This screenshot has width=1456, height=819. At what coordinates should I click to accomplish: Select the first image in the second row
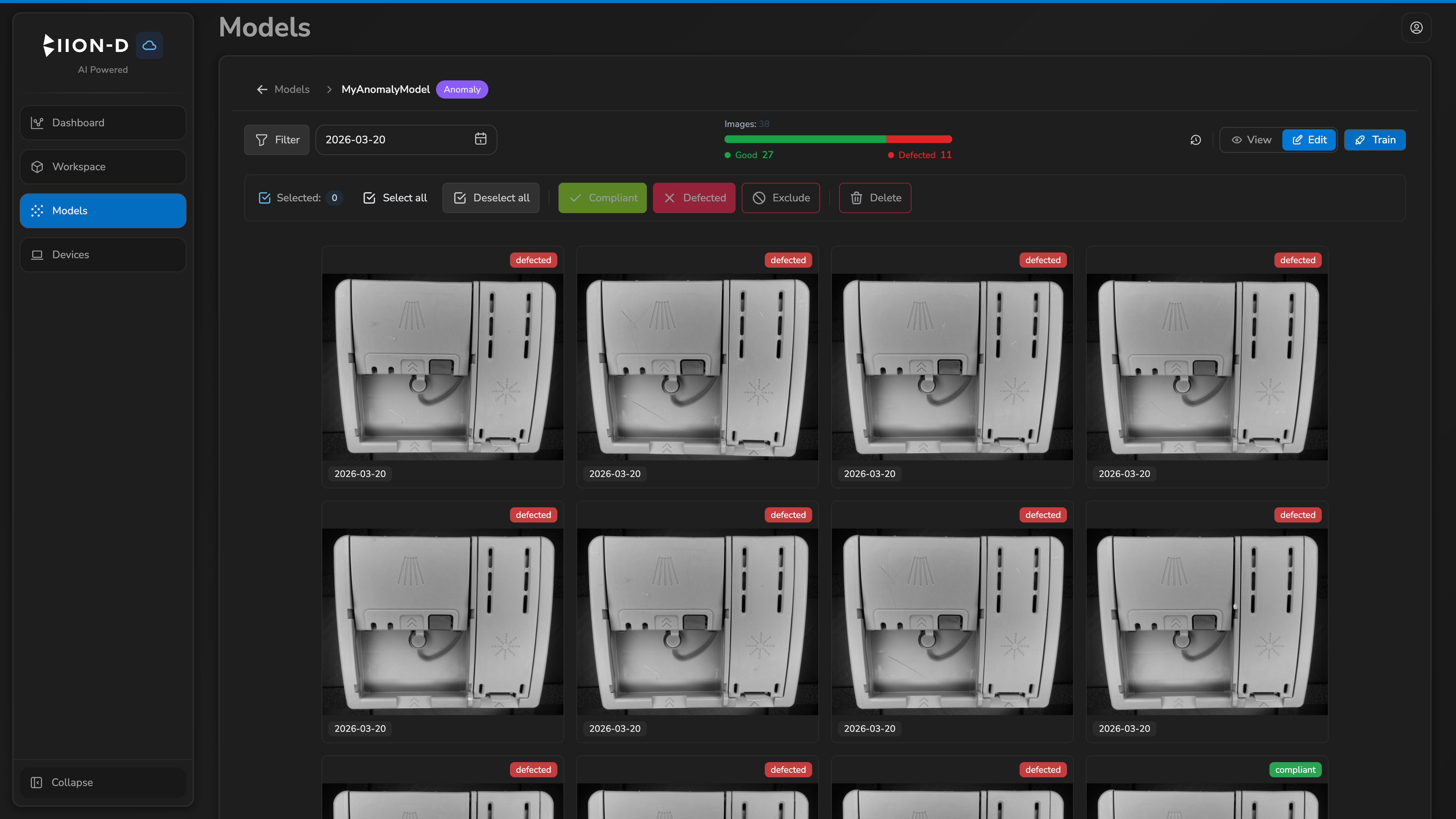coord(442,622)
